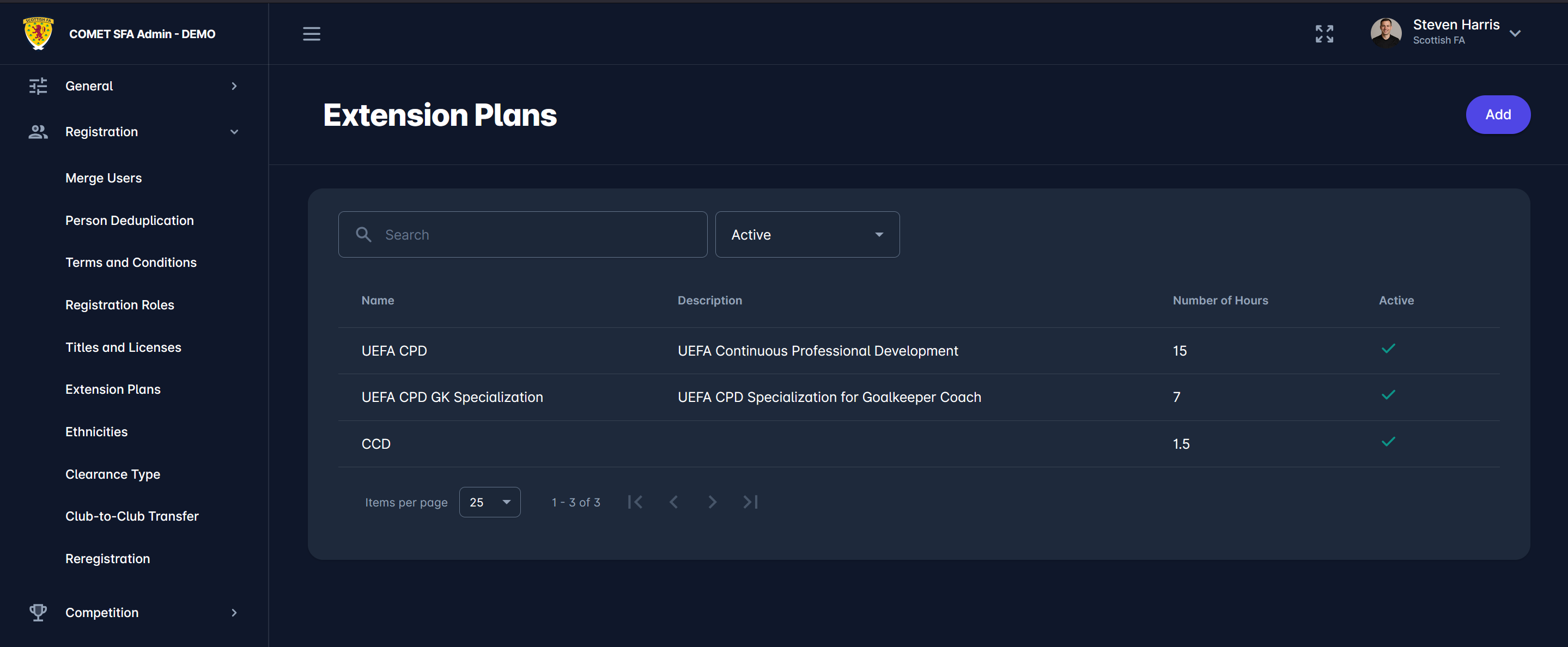Click the Scottish FA crest logo
Screen dimensions: 1568x647
[x=38, y=33]
